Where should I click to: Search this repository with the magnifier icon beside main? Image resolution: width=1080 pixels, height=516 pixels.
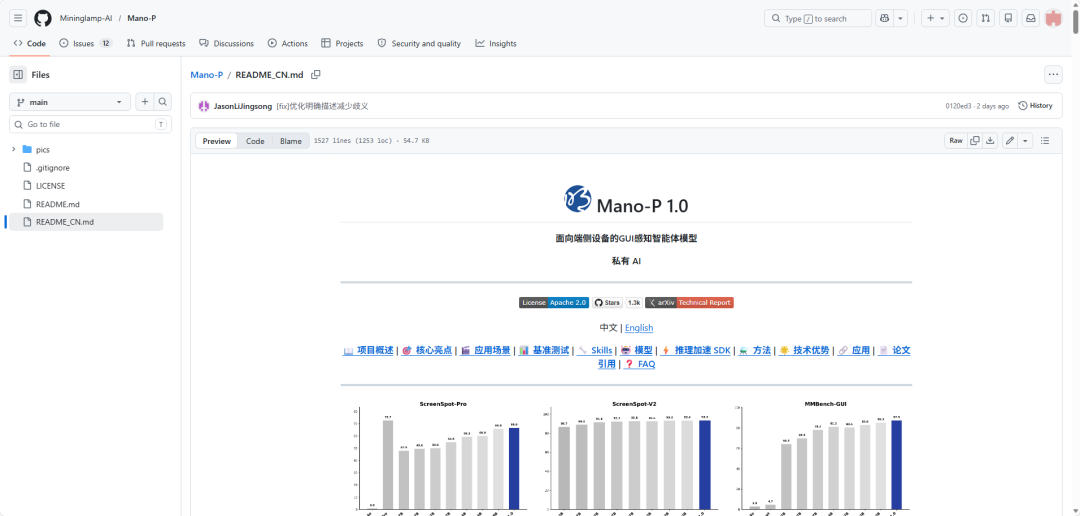[x=163, y=102]
